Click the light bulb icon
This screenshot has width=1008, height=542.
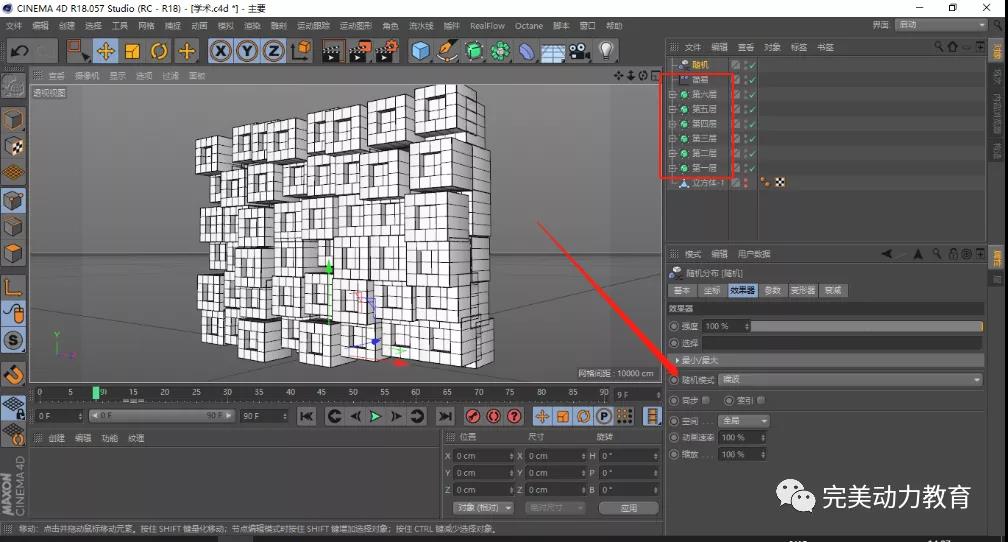(x=607, y=51)
